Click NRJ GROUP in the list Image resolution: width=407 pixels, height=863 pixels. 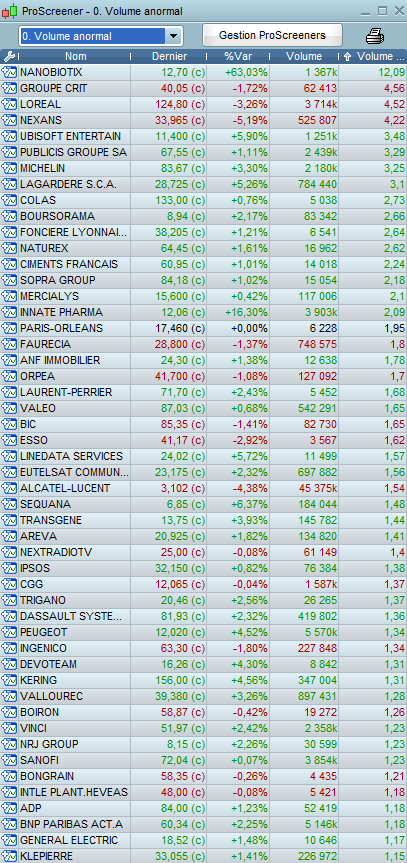click(49, 744)
